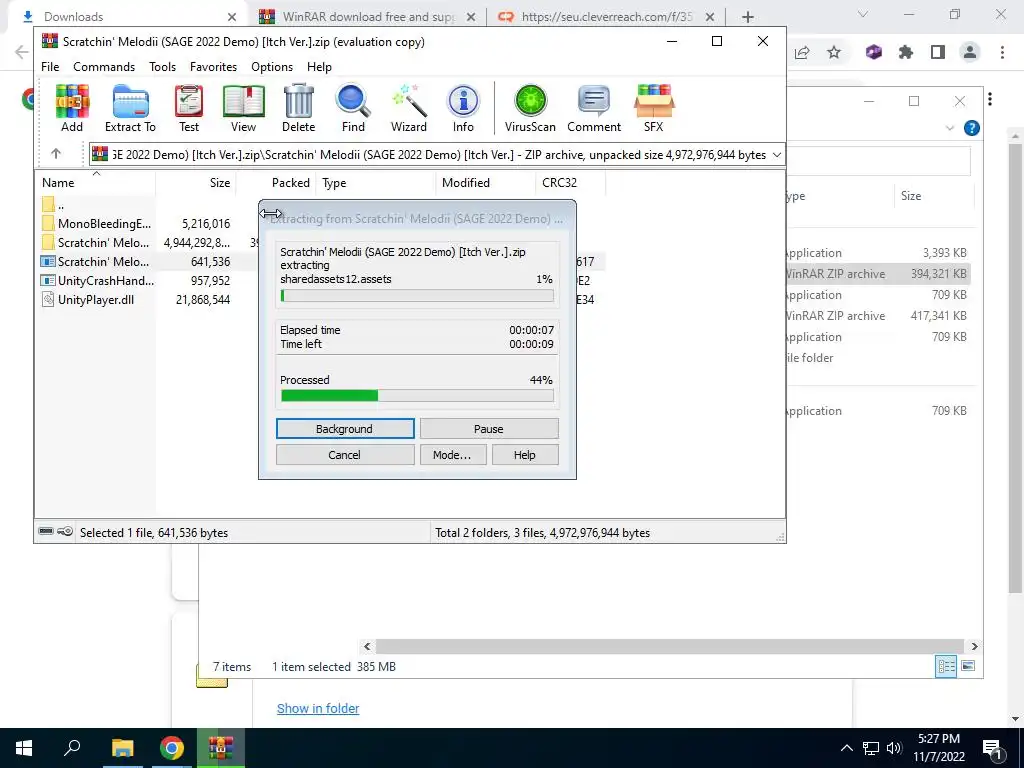
Task: Click the taskbar clock showing 5:27 PM
Action: click(x=938, y=748)
